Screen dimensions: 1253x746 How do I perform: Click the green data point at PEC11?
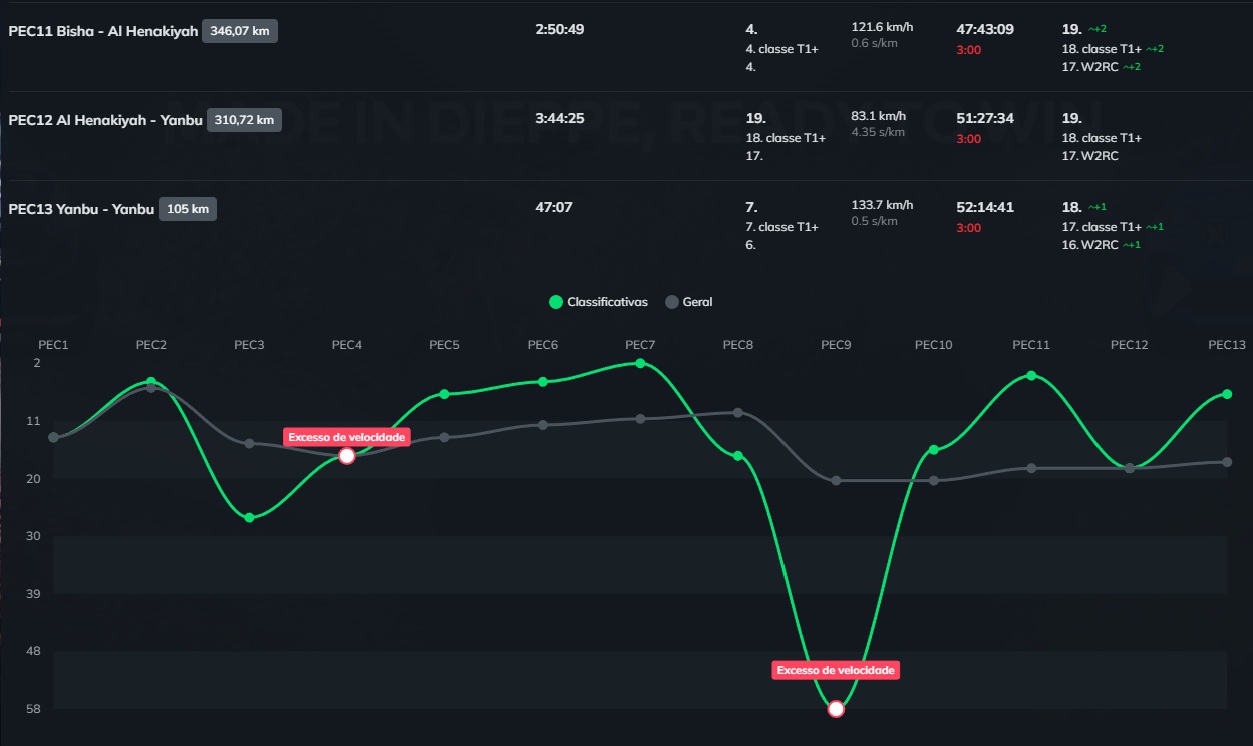(x=1031, y=375)
